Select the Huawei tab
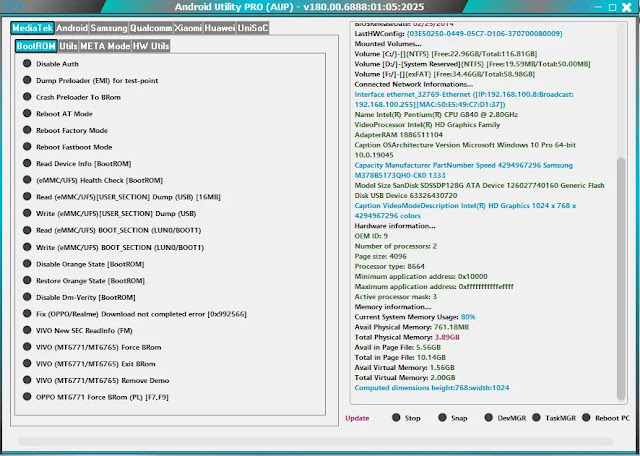 coord(220,28)
